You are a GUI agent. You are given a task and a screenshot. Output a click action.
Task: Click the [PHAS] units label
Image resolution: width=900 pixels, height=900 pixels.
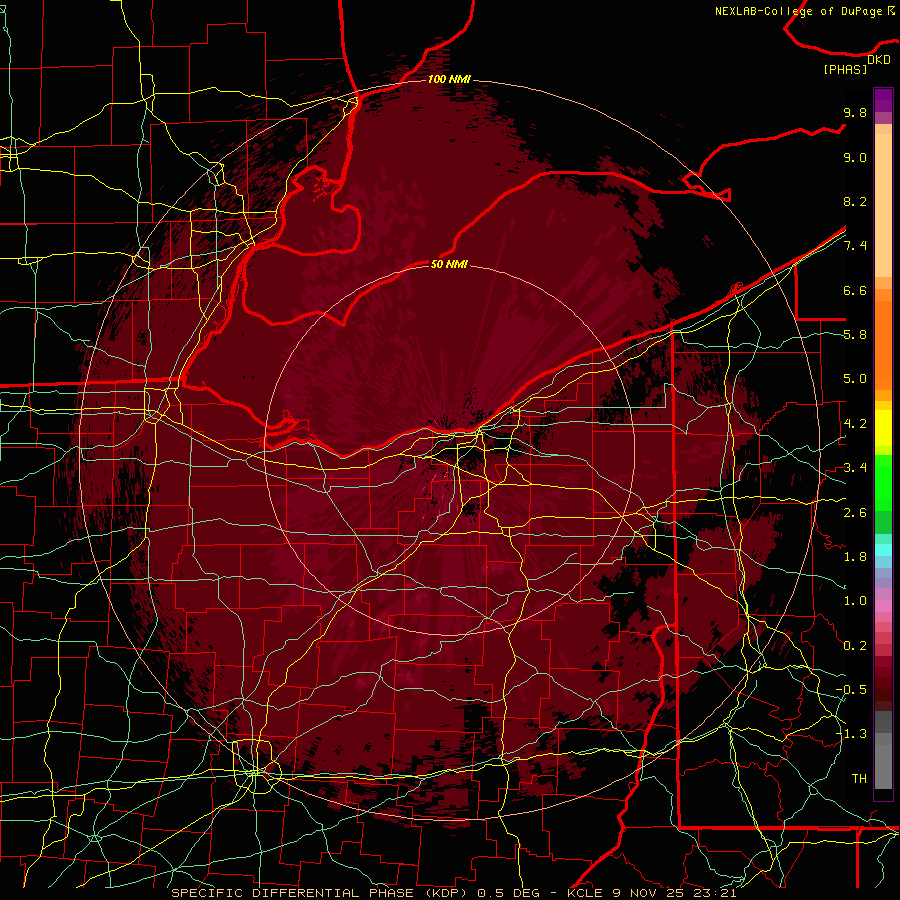tap(845, 69)
